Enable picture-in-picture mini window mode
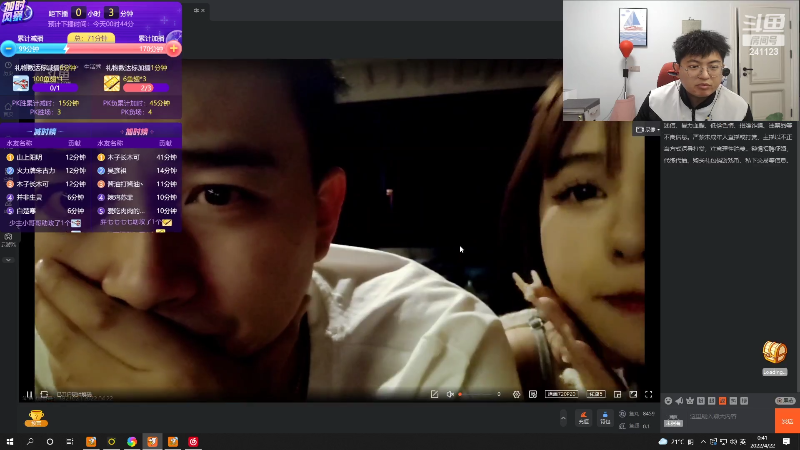 point(617,394)
